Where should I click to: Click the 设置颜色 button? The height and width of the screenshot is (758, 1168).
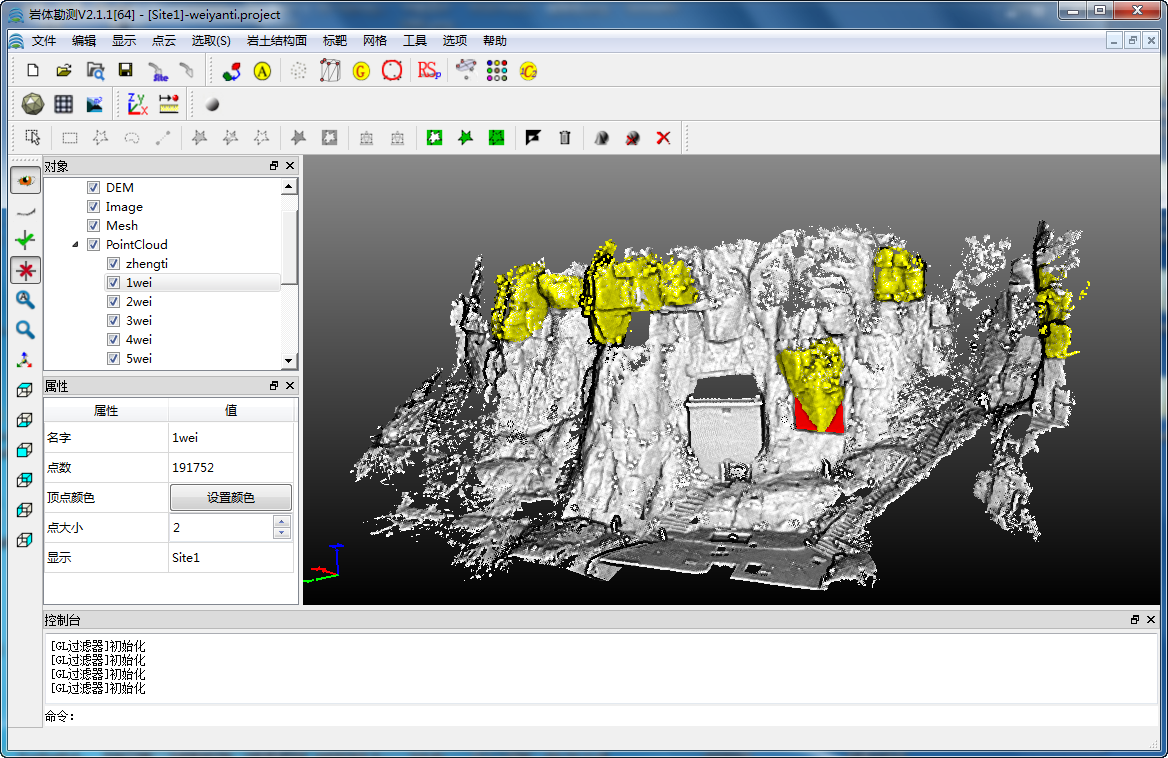click(231, 497)
